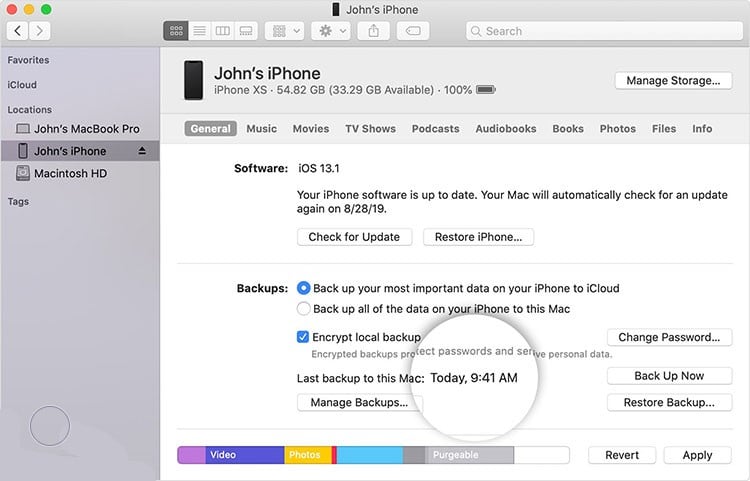Click the Photos segment of the storage bar
Image resolution: width=750 pixels, height=481 pixels.
(x=308, y=455)
